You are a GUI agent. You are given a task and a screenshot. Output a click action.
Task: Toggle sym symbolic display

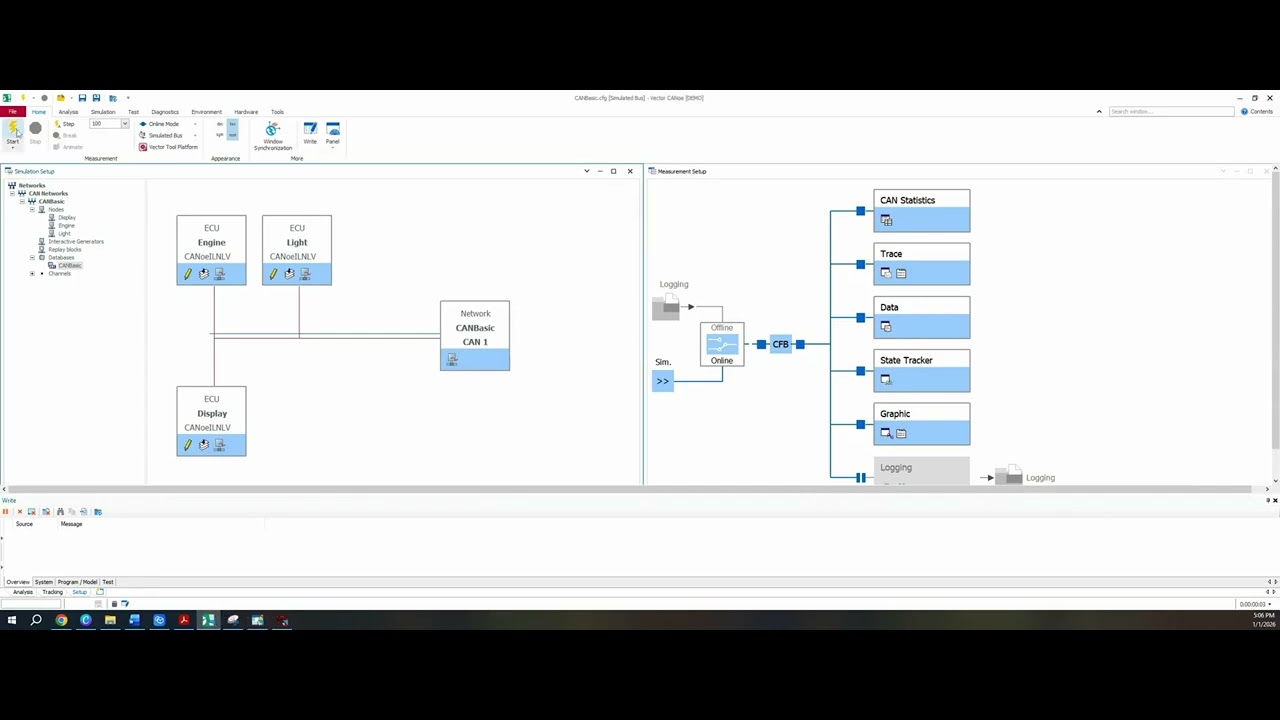(220, 135)
